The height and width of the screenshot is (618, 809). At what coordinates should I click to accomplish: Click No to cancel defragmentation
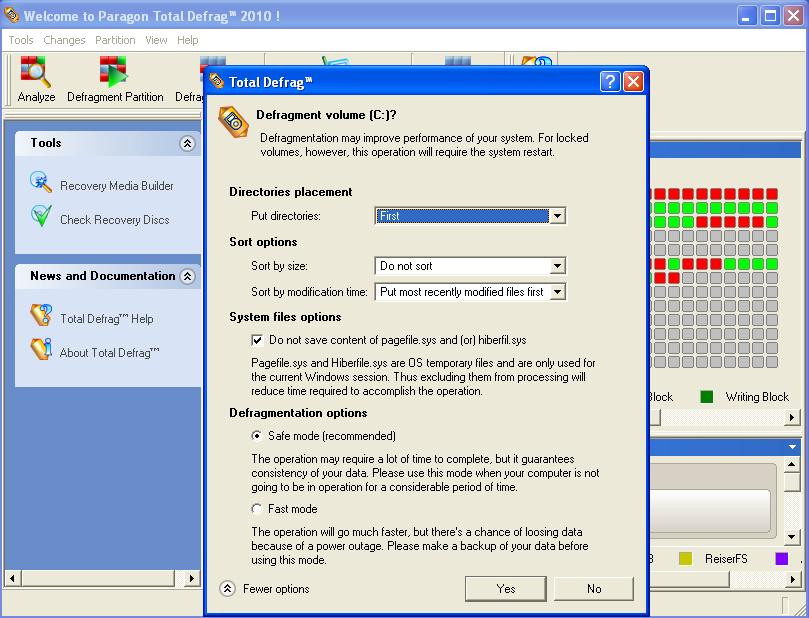[x=594, y=589]
